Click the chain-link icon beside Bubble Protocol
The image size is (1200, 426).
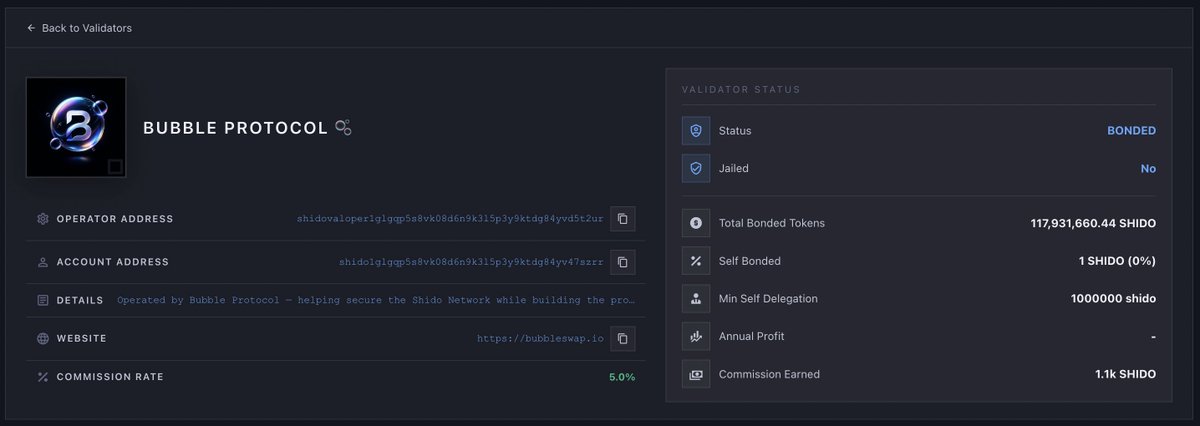[x=343, y=128]
